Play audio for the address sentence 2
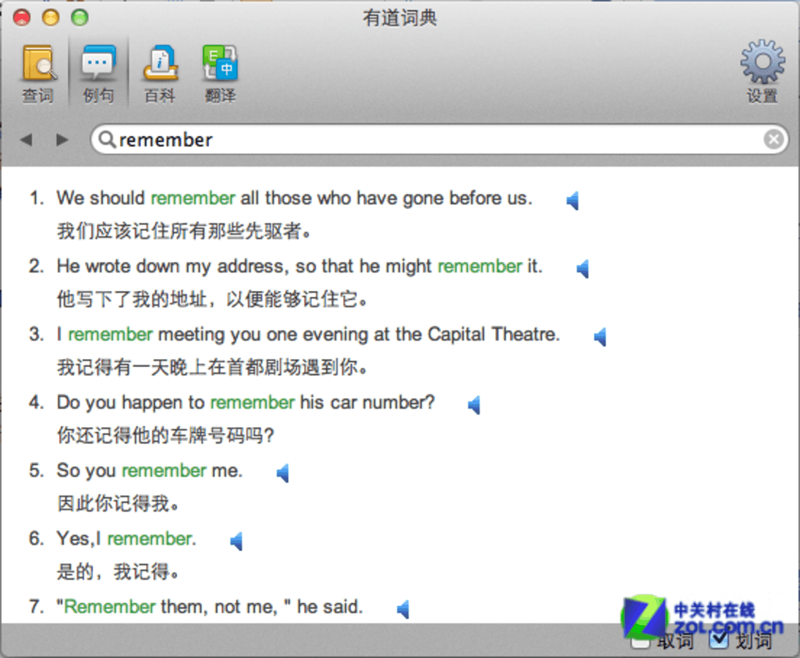 (583, 269)
